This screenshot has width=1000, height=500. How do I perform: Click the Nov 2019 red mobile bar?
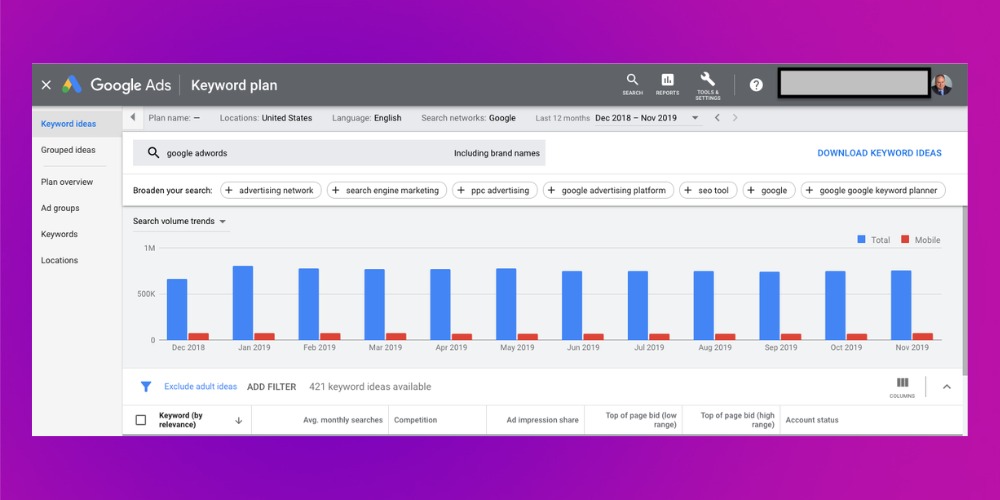click(x=923, y=336)
